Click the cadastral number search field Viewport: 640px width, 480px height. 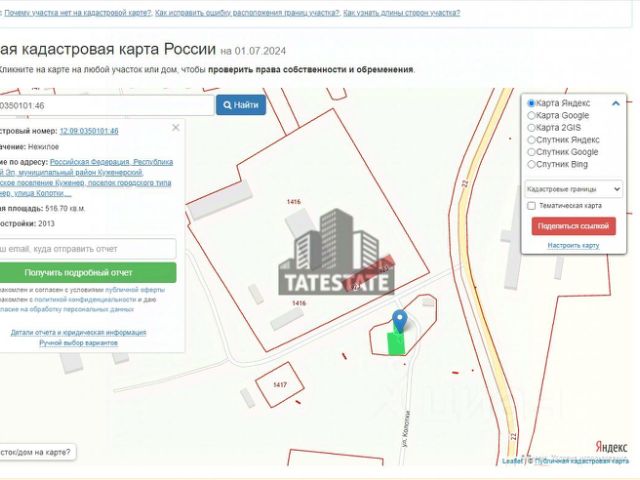point(106,105)
